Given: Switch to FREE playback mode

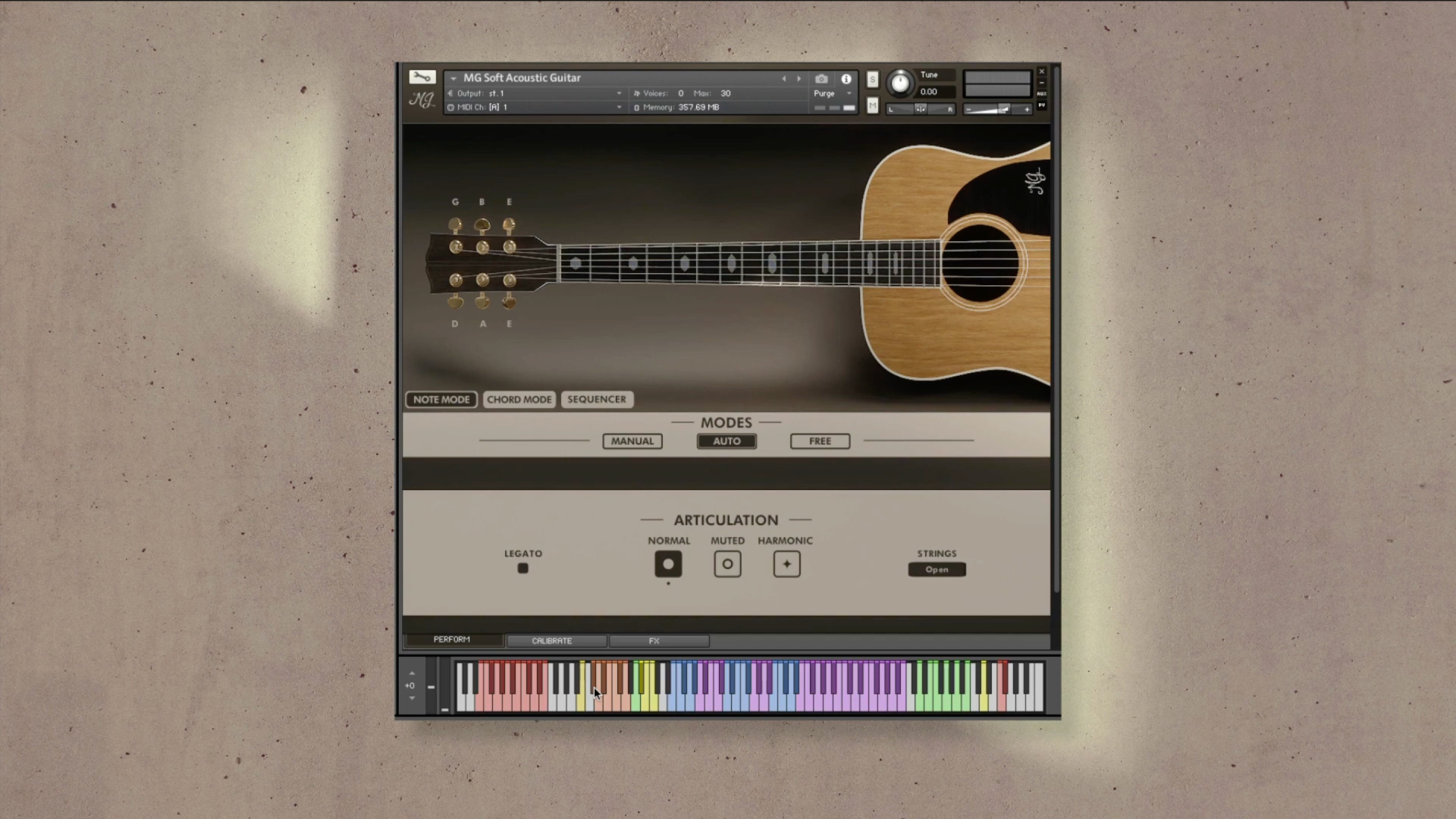Looking at the screenshot, I should point(820,441).
